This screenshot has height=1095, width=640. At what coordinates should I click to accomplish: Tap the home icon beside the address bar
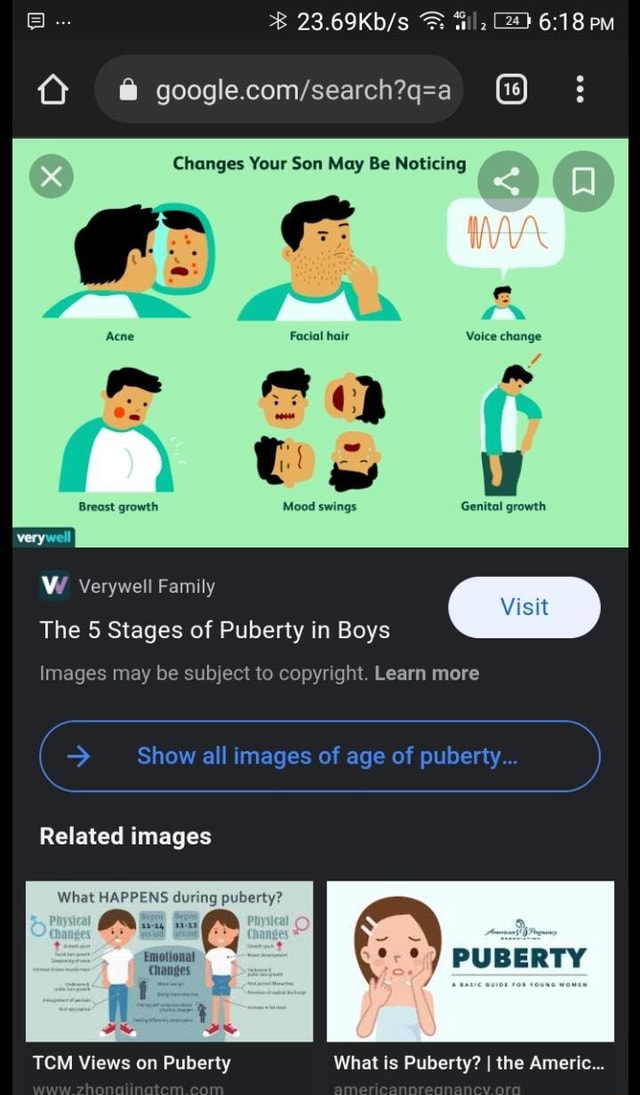click(52, 89)
